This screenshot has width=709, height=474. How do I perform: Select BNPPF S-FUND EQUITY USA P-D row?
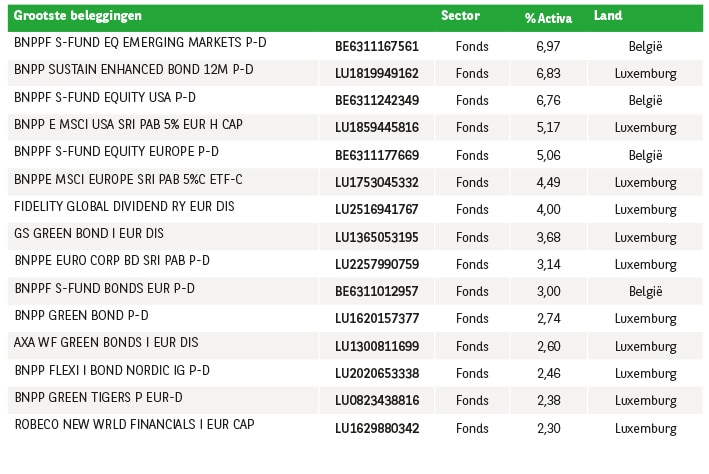(x=355, y=100)
